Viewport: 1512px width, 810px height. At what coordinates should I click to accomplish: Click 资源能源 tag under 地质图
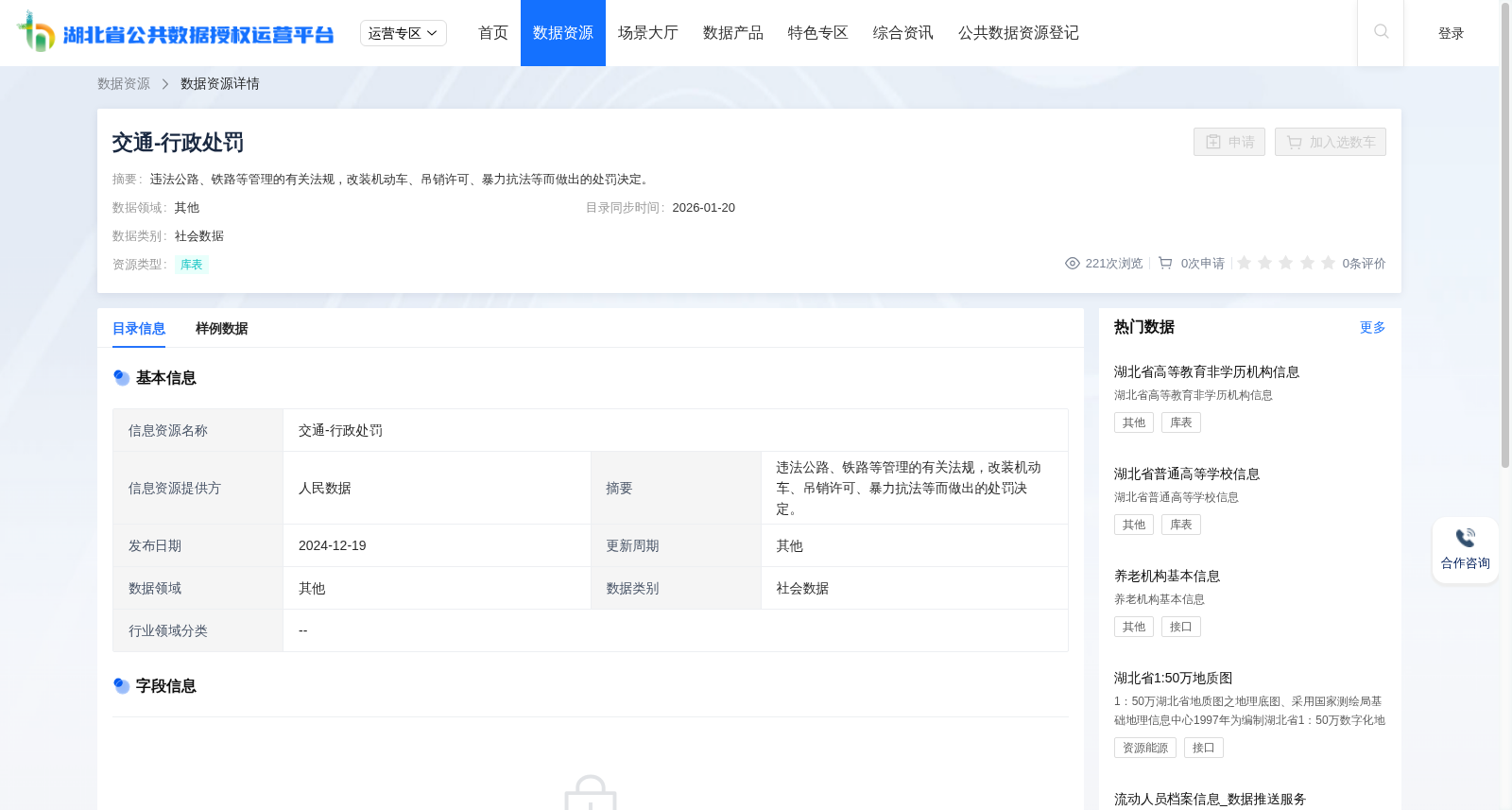(1145, 748)
